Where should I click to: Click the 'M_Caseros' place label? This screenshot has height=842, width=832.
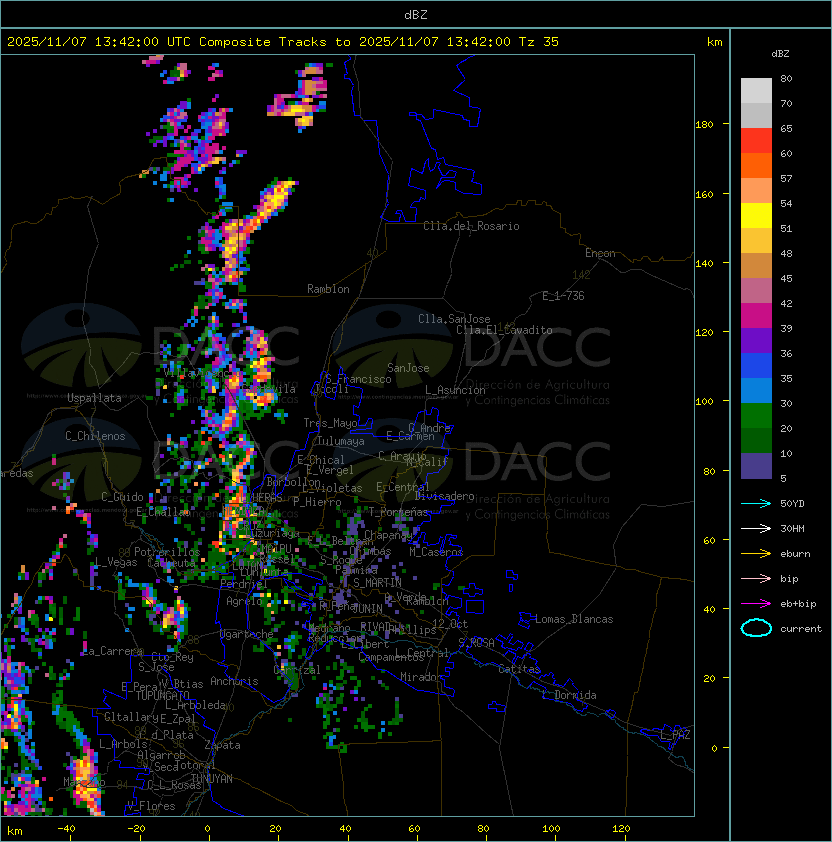click(x=436, y=552)
